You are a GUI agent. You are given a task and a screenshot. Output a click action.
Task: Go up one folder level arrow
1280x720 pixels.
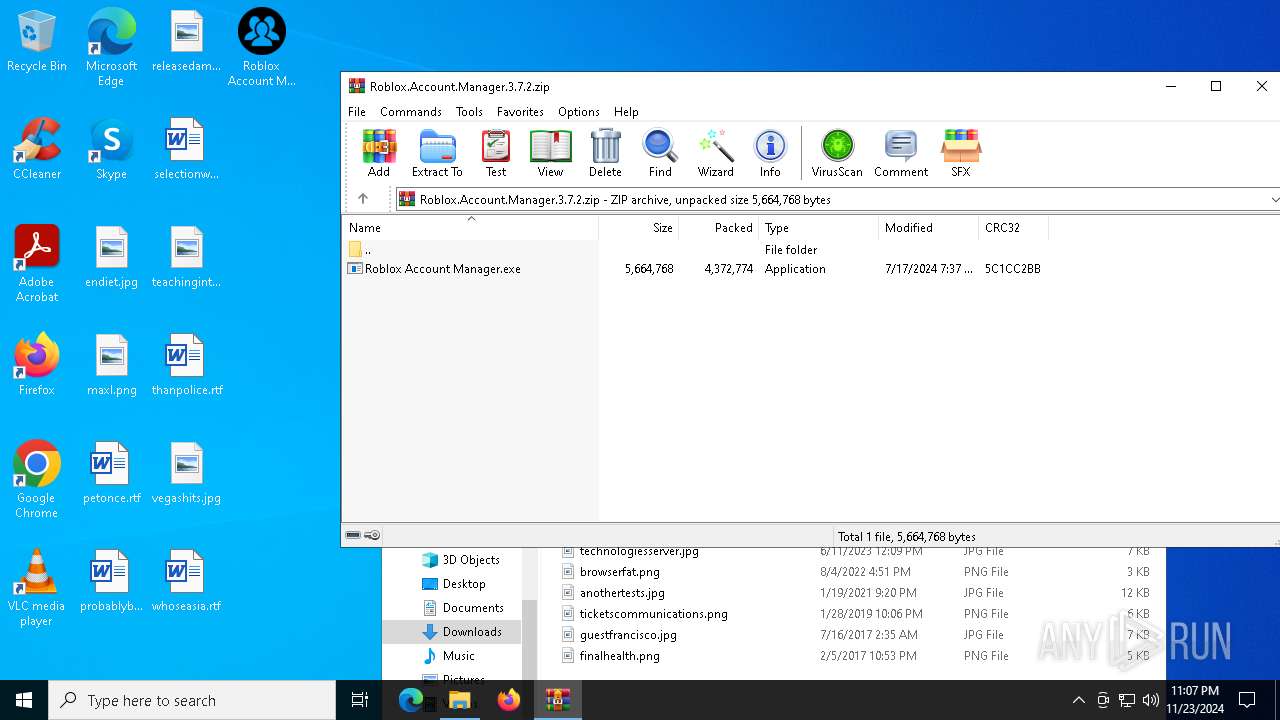(363, 199)
